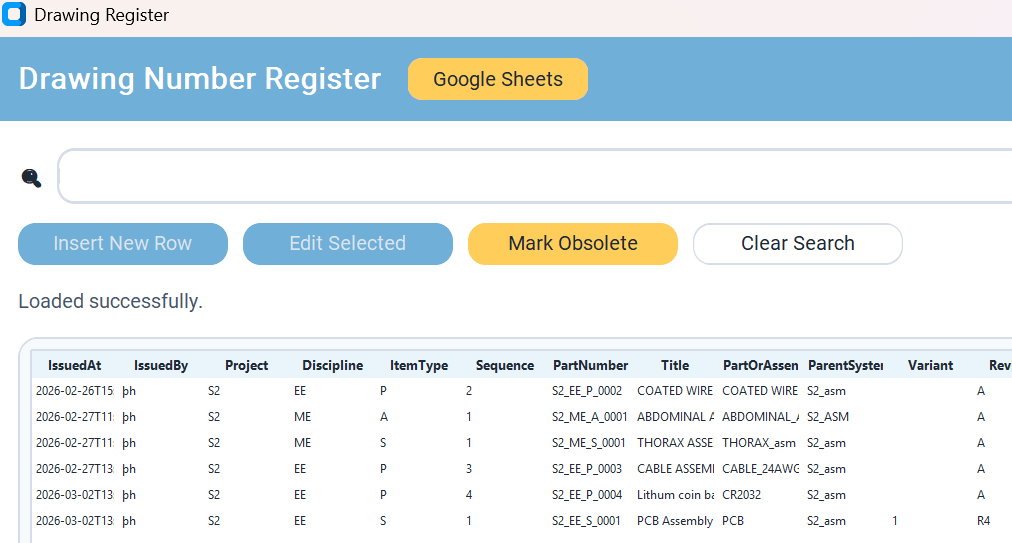1012x543 pixels.
Task: Click the Discipline column header
Action: pos(332,365)
